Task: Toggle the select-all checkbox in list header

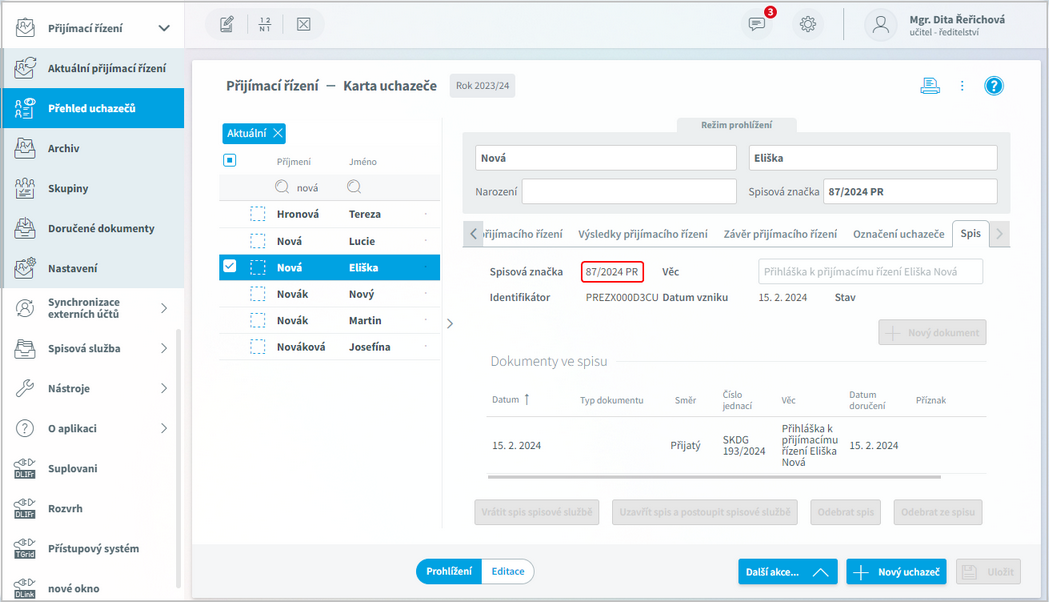Action: [x=229, y=160]
